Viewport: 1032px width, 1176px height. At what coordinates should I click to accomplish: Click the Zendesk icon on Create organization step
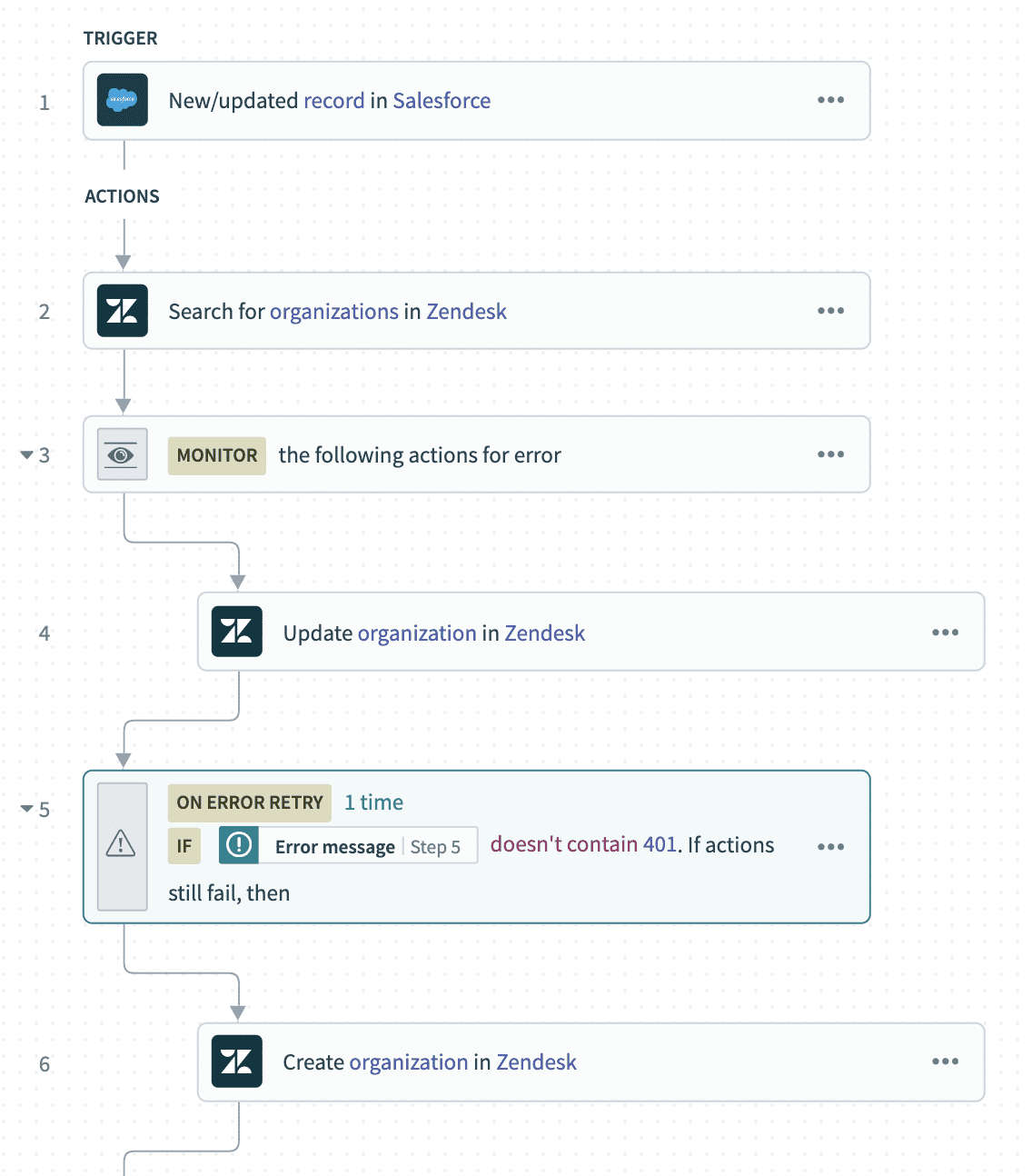(x=236, y=1061)
